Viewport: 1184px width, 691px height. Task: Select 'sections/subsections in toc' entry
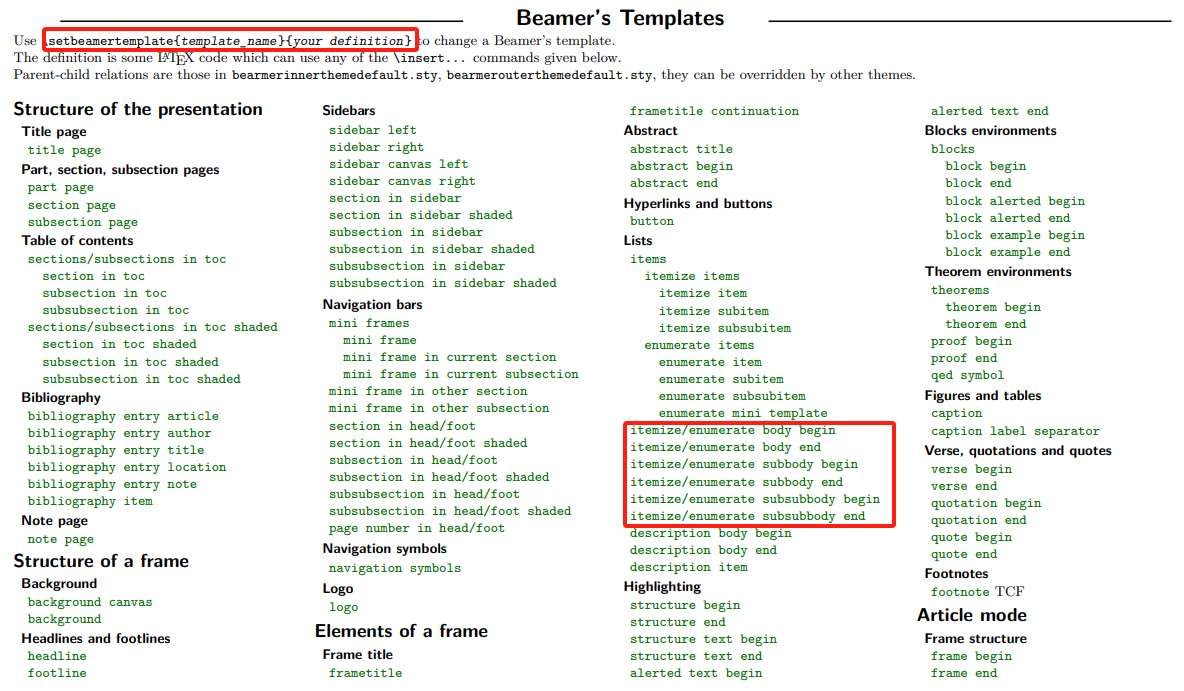[x=127, y=259]
